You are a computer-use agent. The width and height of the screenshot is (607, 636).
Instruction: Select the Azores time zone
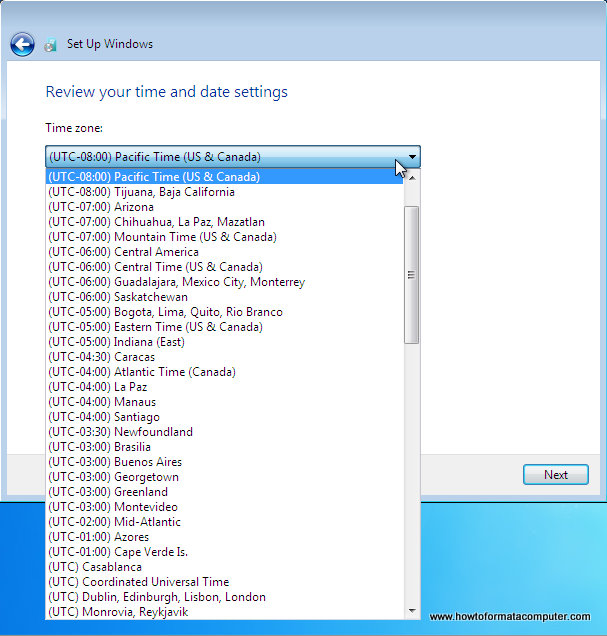pyautogui.click(x=225, y=537)
